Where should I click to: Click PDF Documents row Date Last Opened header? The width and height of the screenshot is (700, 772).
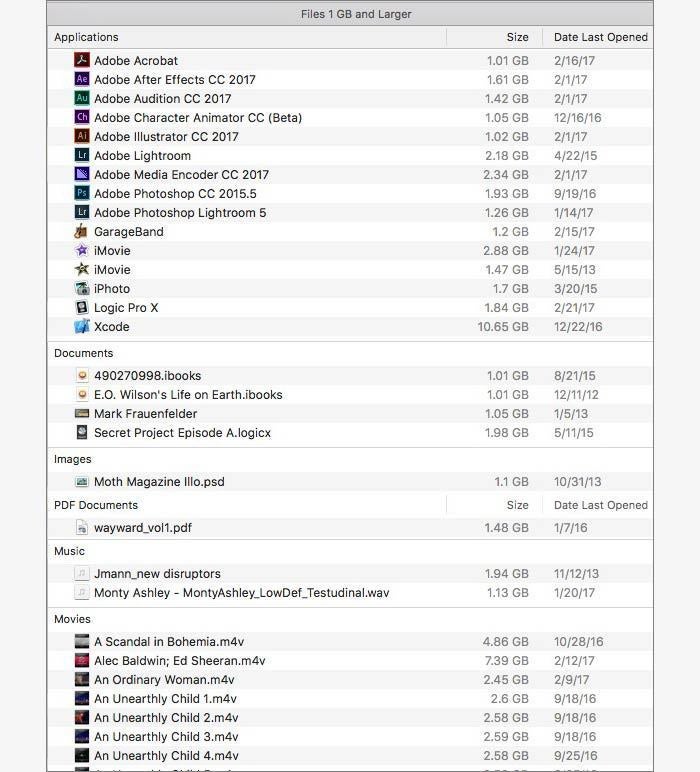(x=601, y=505)
